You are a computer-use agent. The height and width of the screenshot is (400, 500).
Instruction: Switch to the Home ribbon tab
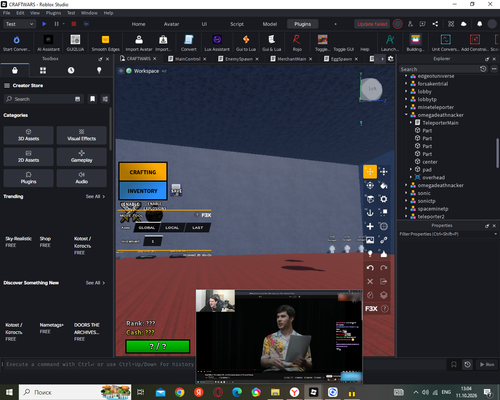point(138,24)
